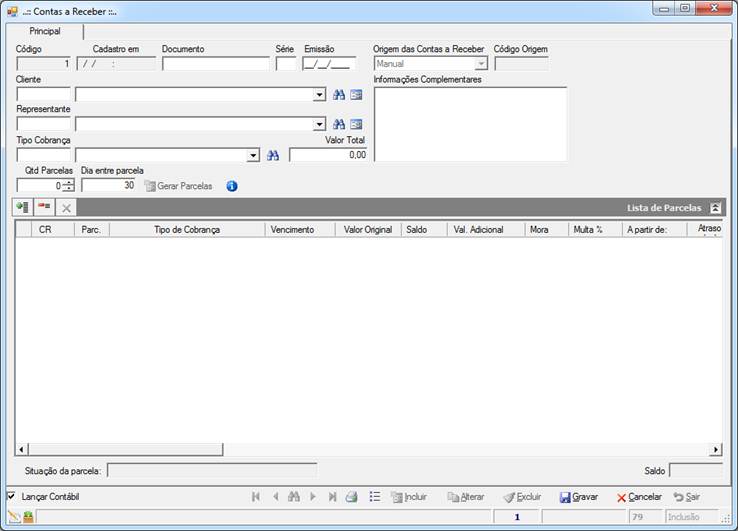Click the Informações Complementares text area
The height and width of the screenshot is (531, 738).
[471, 124]
